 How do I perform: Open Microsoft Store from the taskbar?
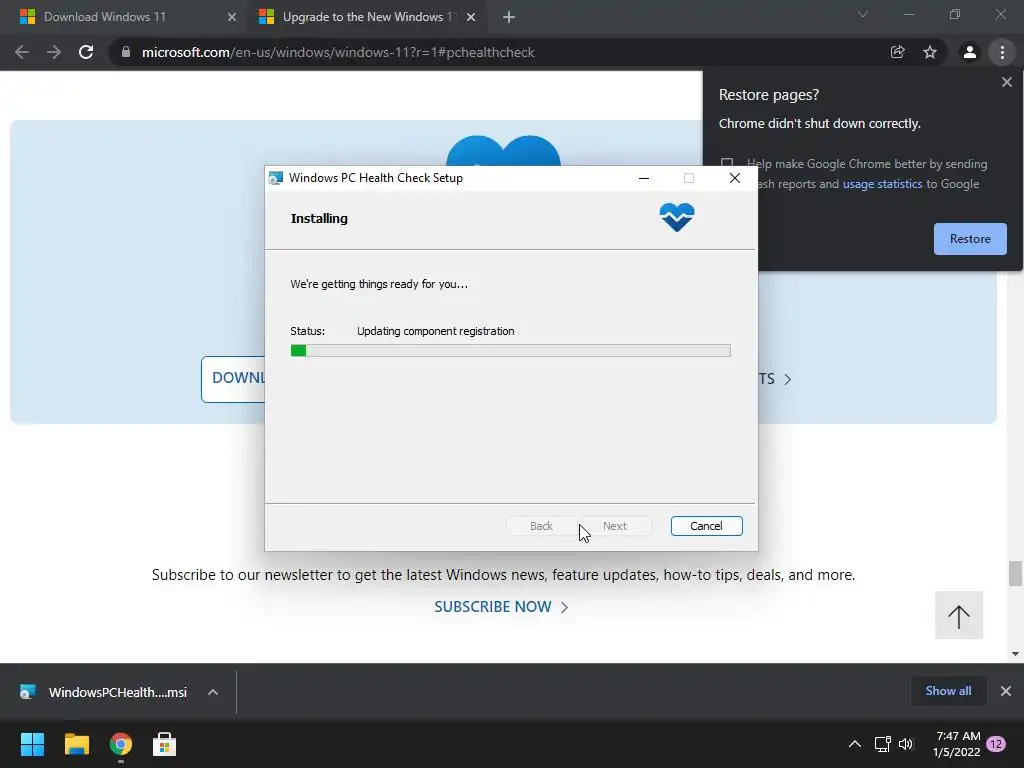(165, 744)
